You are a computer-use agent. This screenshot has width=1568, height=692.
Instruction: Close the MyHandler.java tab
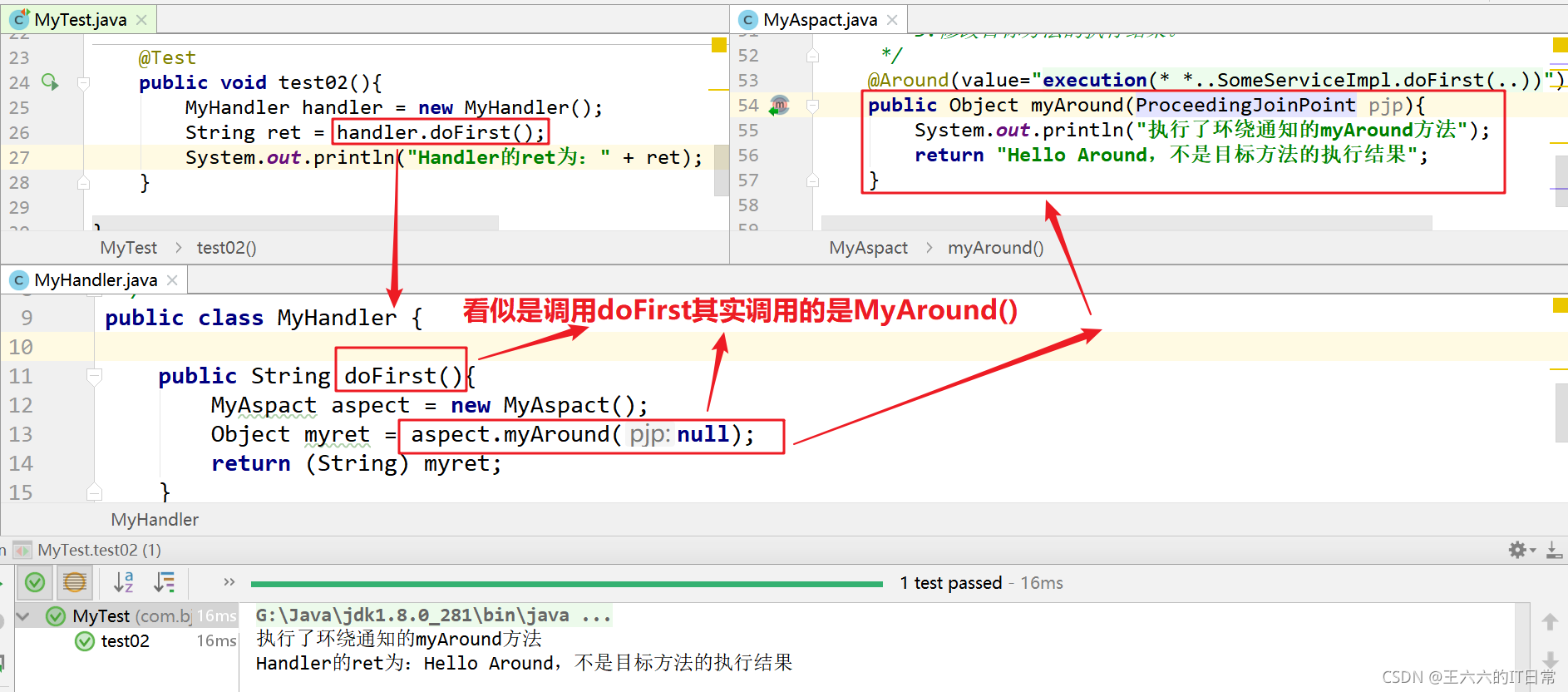[172, 280]
